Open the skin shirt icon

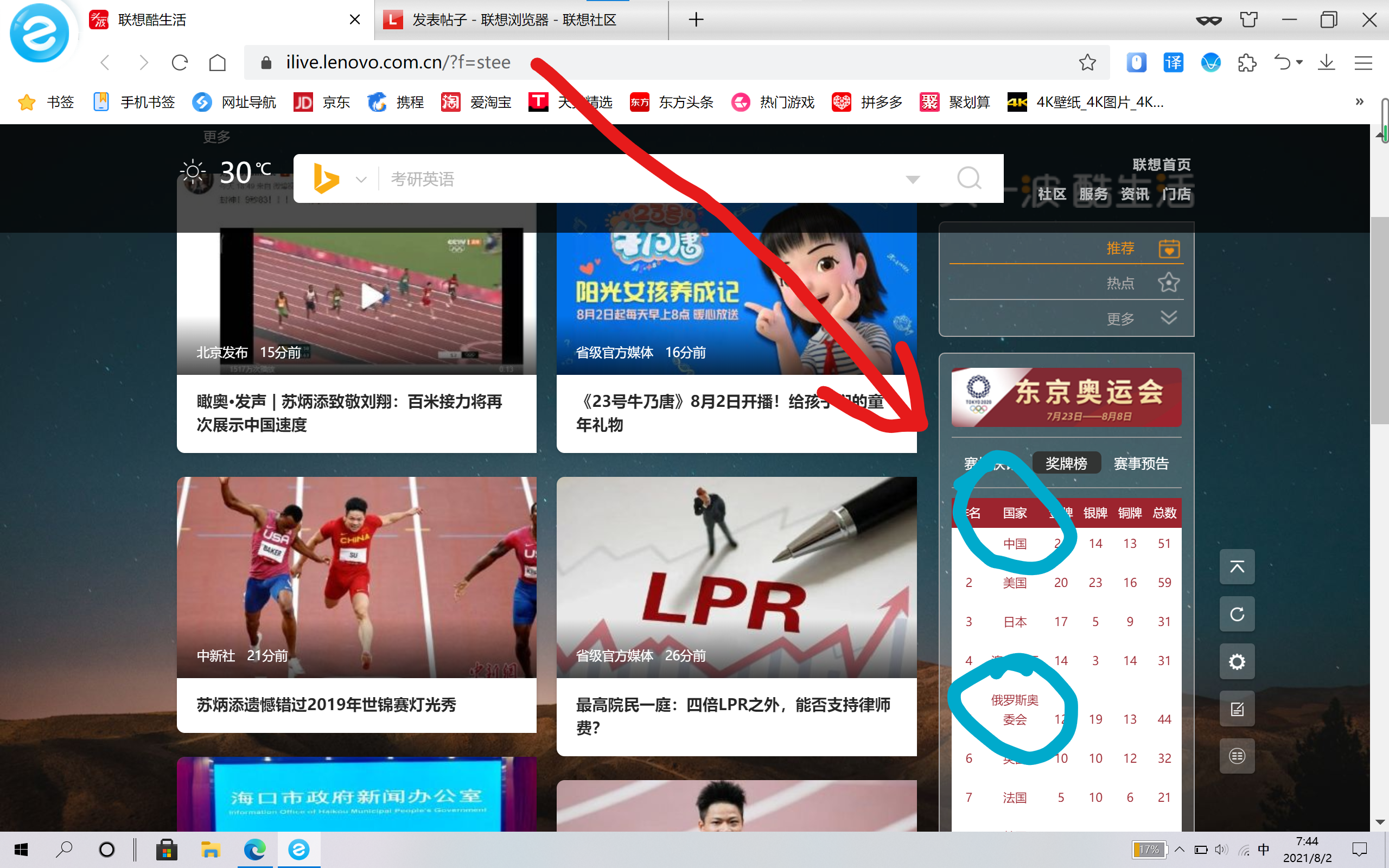tap(1249, 20)
